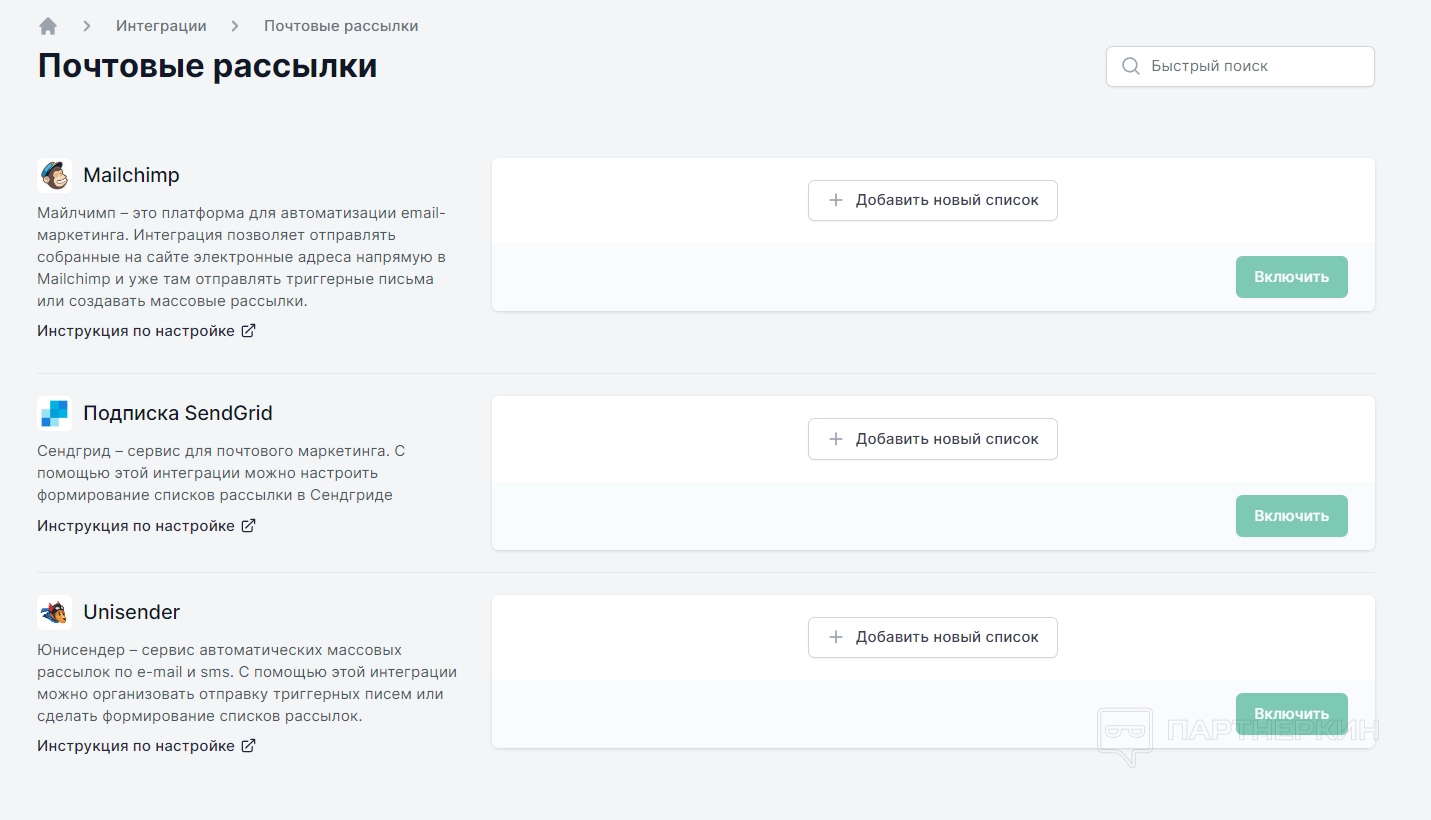Click the Mailchimp monkey logo icon
Screen dimensions: 1431x820
(x=54, y=175)
